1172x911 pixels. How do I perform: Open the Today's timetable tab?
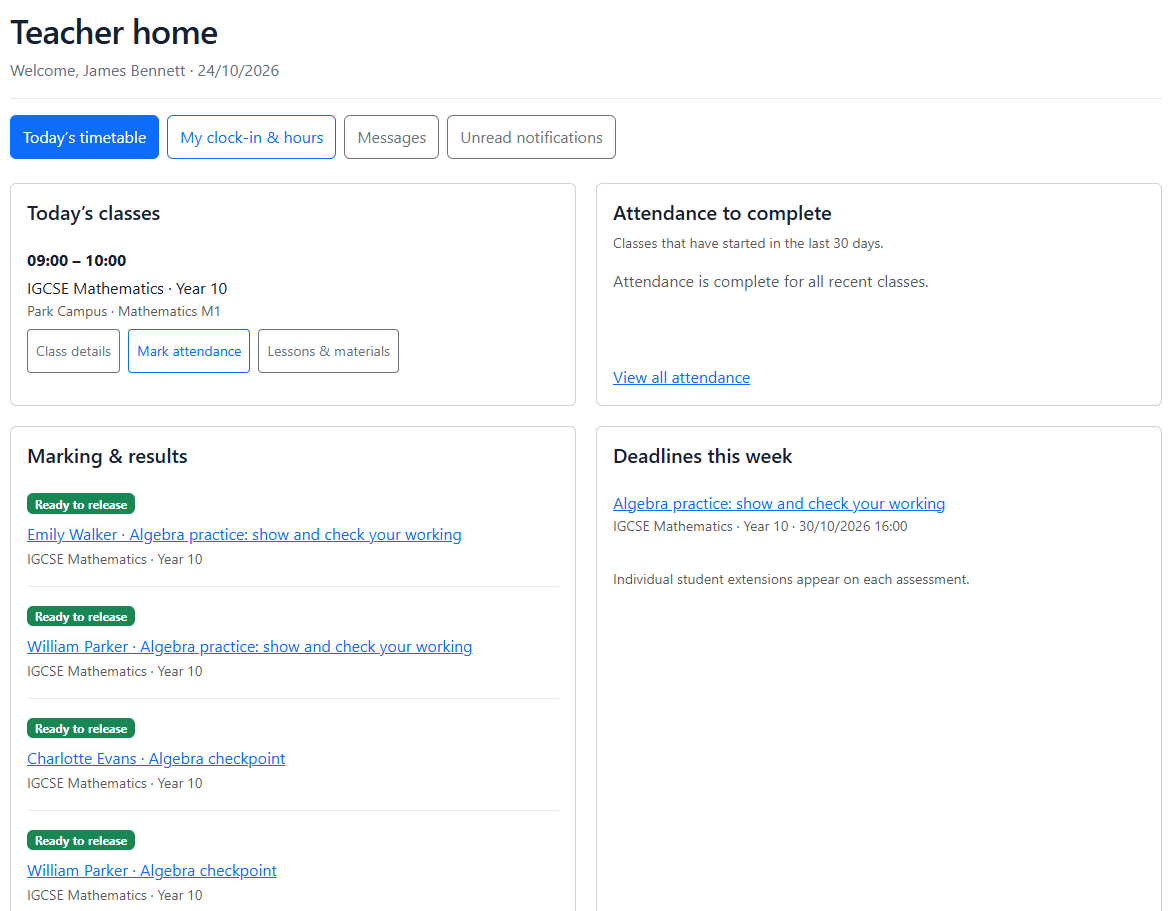84,138
